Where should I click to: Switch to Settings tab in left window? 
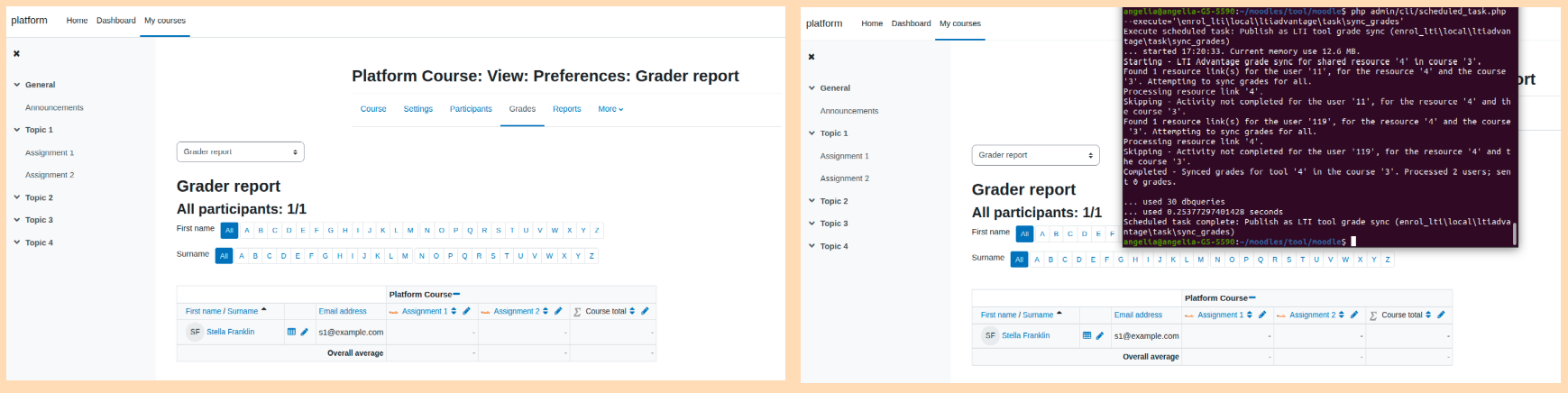[x=417, y=109]
